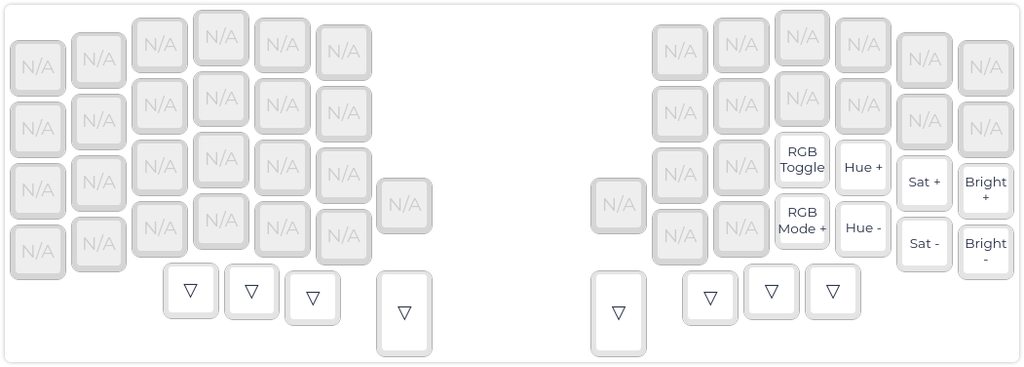Viewport: 1024px width, 367px height.
Task: Select middle transparent key of right thumb row
Action: [771, 291]
